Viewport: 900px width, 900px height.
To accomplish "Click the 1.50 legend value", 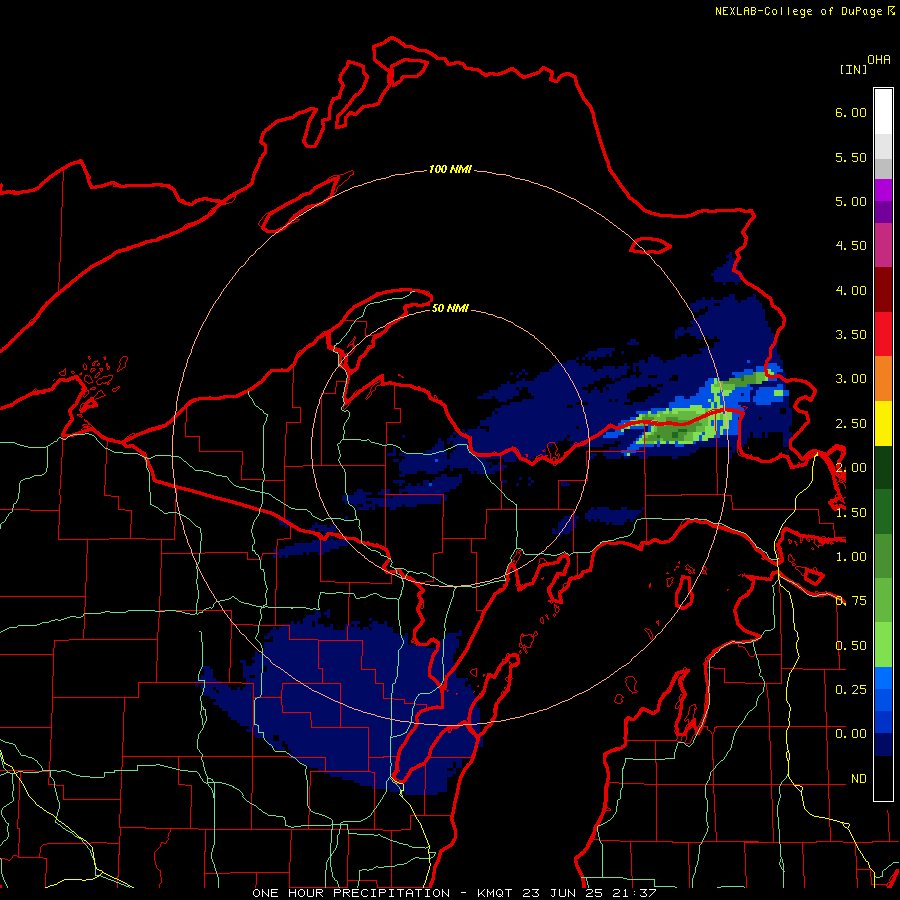I will [851, 513].
